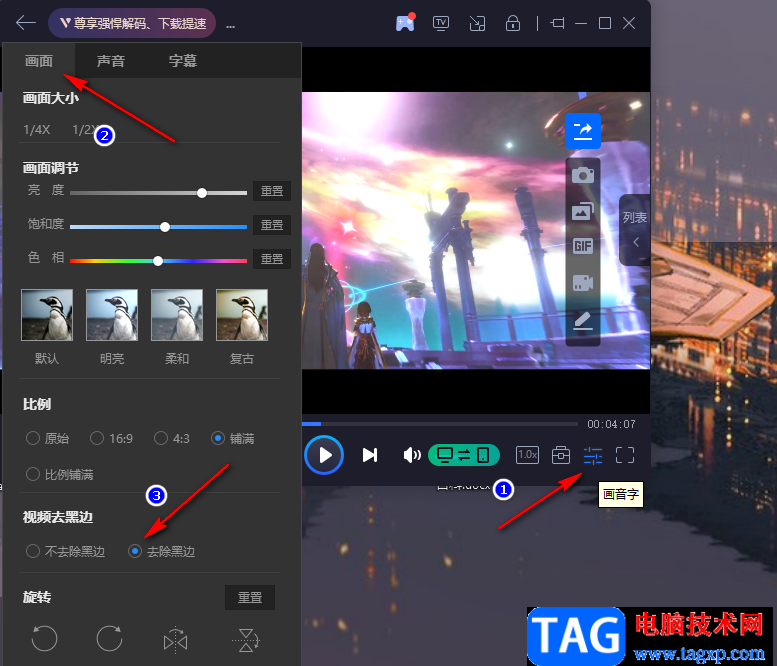
Task: Open the edit pencil tool
Action: [583, 321]
